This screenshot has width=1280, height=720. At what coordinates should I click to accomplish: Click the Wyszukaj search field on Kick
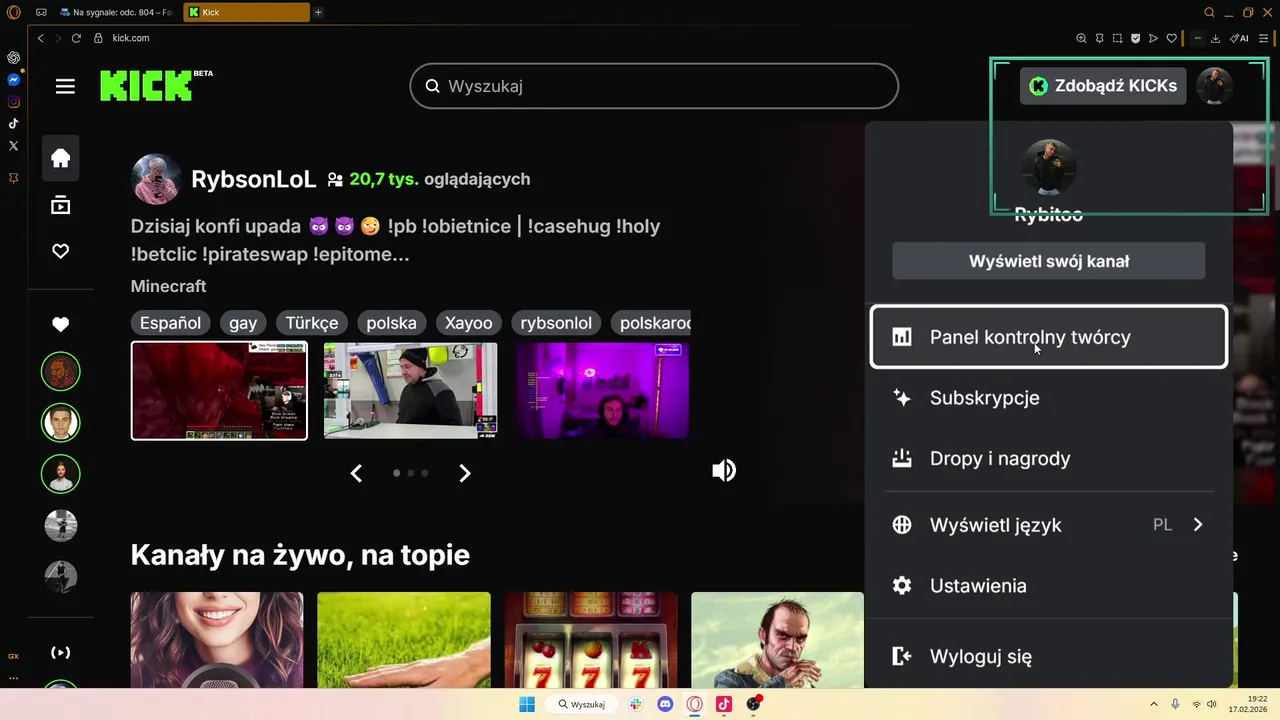[x=654, y=86]
